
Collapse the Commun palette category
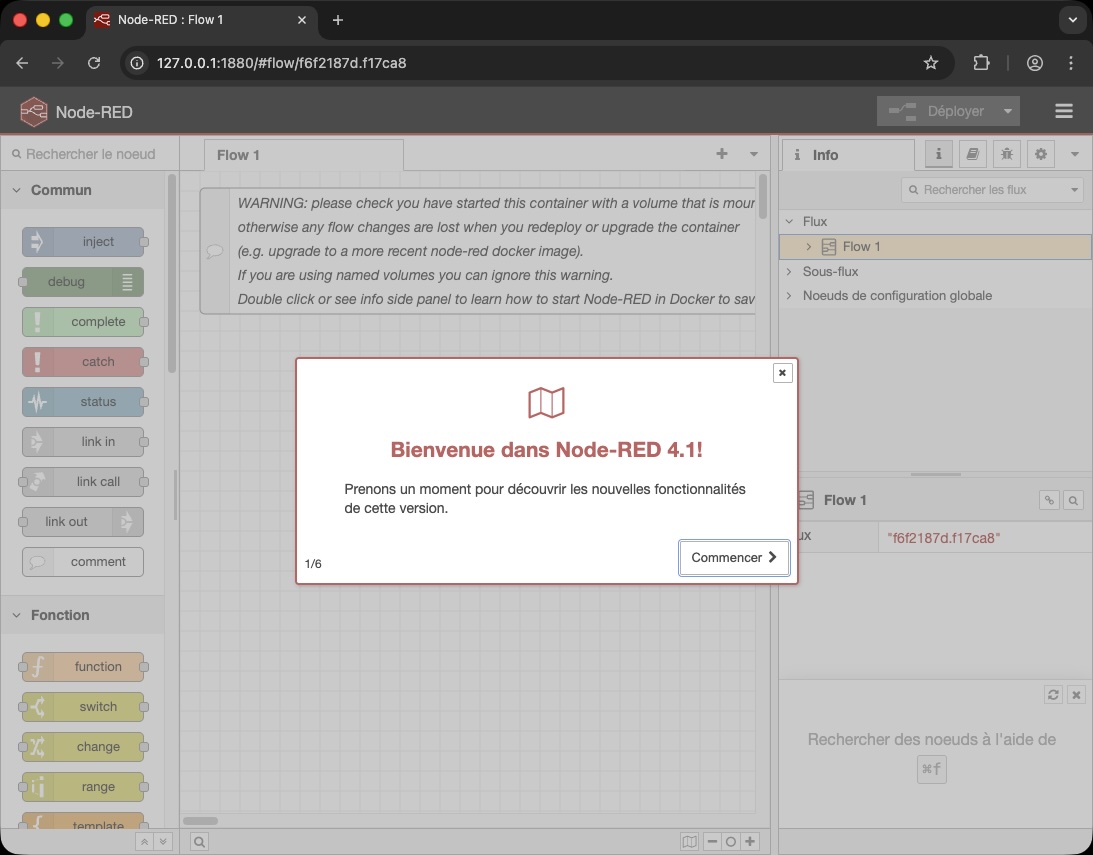tap(16, 190)
